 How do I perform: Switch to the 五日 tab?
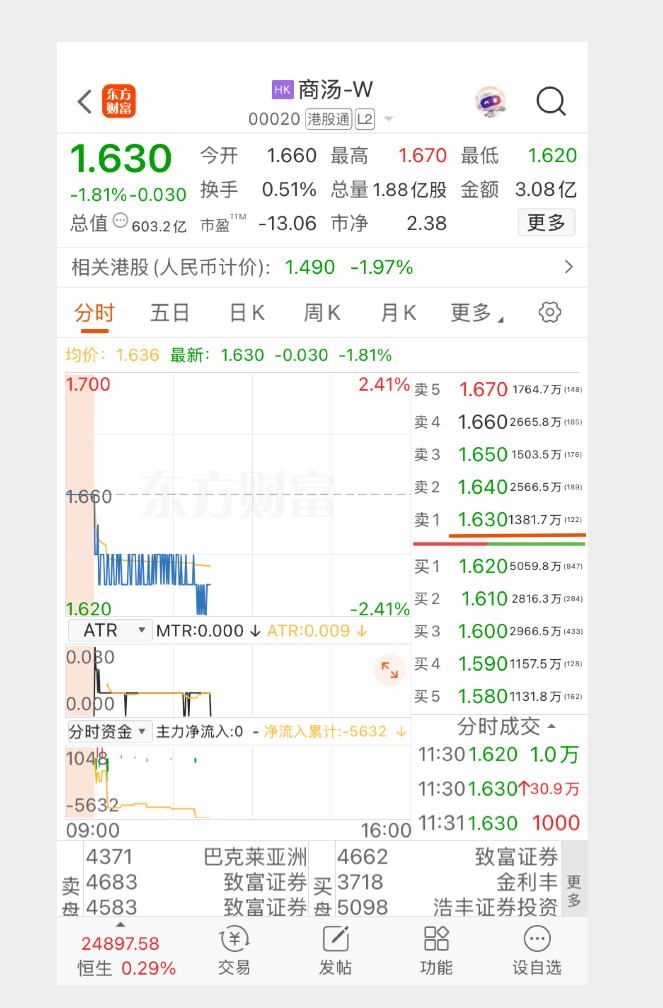tap(170, 313)
